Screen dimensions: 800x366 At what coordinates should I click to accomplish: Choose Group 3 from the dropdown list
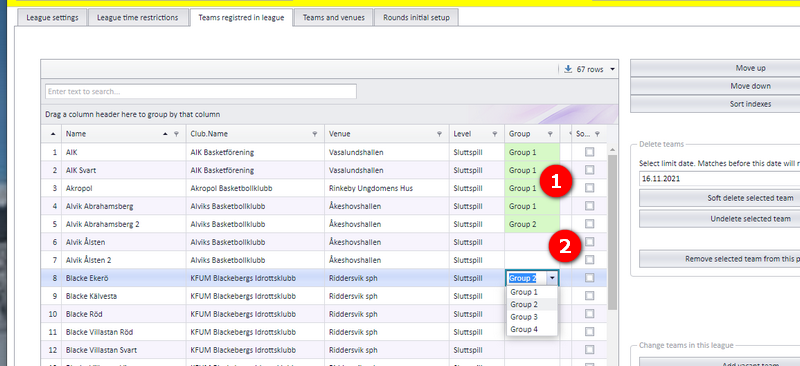(x=532, y=317)
